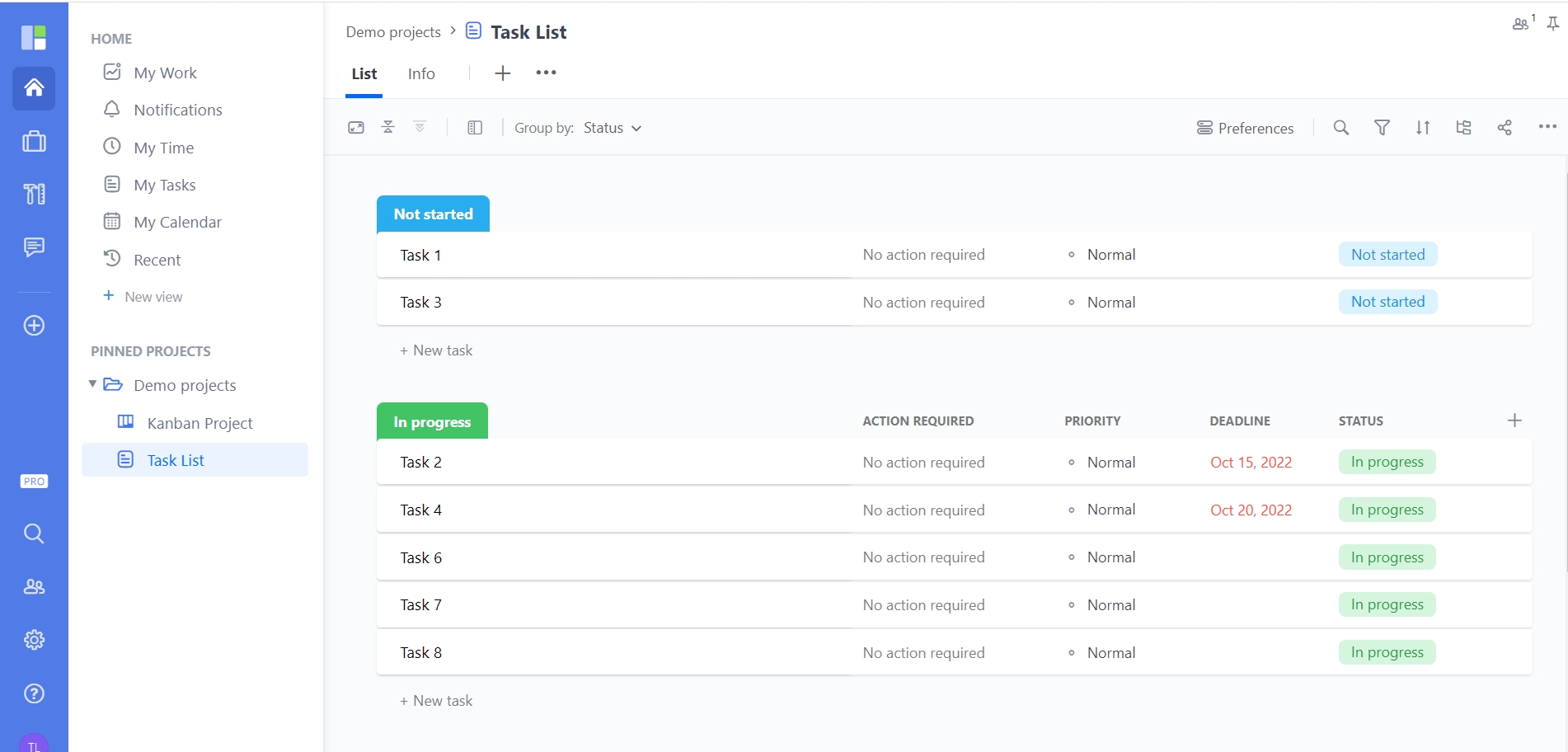Screen dimensions: 1568x752
Task: Open the Group by Status dropdown
Action: coord(612,128)
